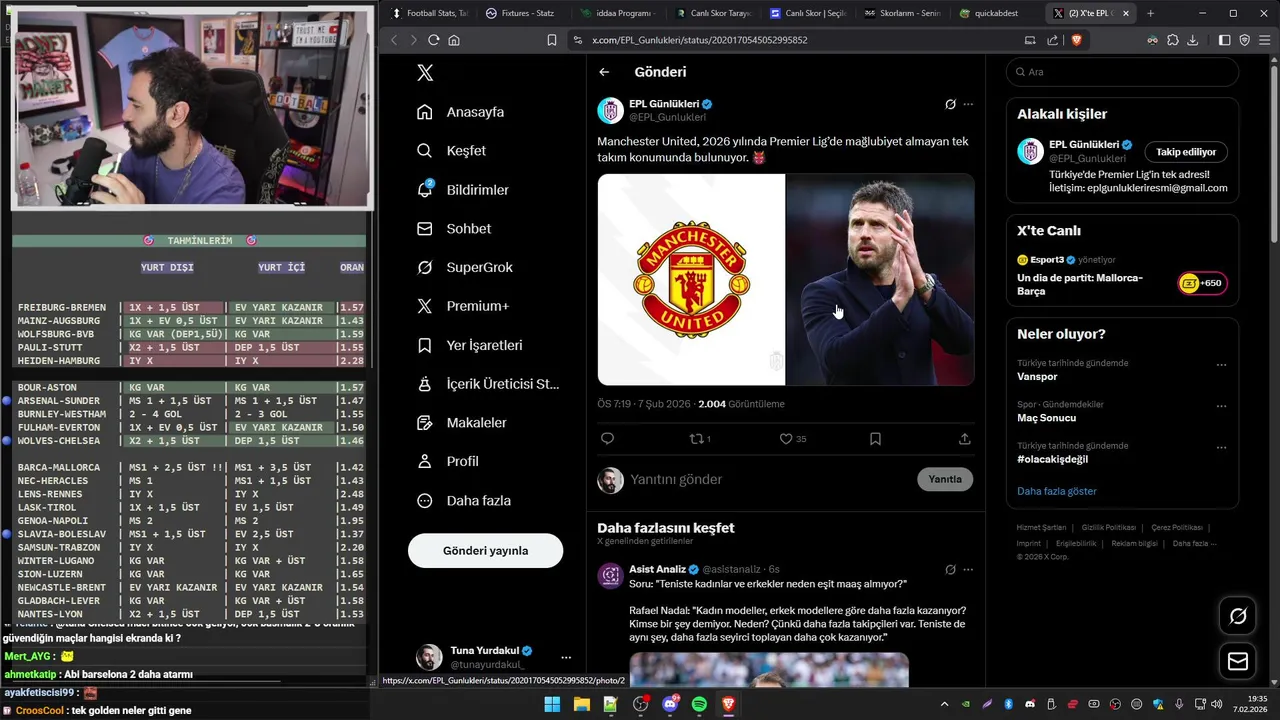Image resolution: width=1280 pixels, height=720 pixels.
Task: Open floating messages envelope button
Action: [1238, 662]
